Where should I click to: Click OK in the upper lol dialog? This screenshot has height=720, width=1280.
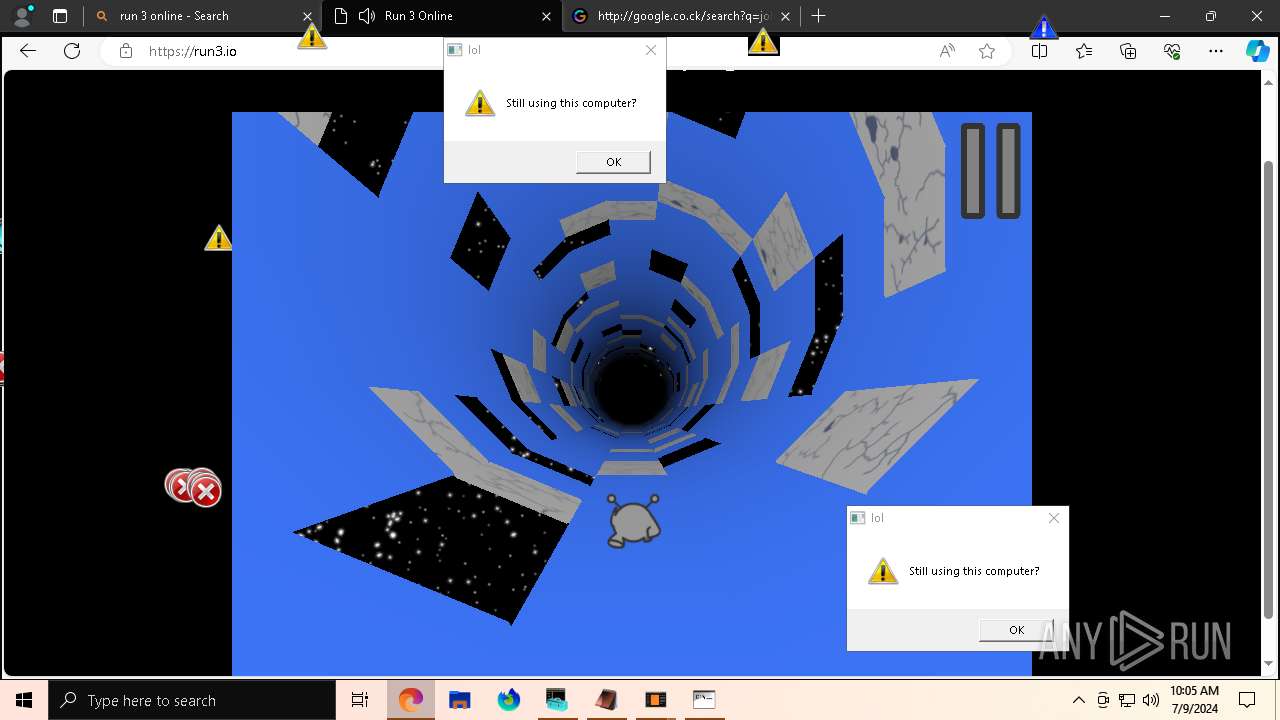tap(613, 162)
